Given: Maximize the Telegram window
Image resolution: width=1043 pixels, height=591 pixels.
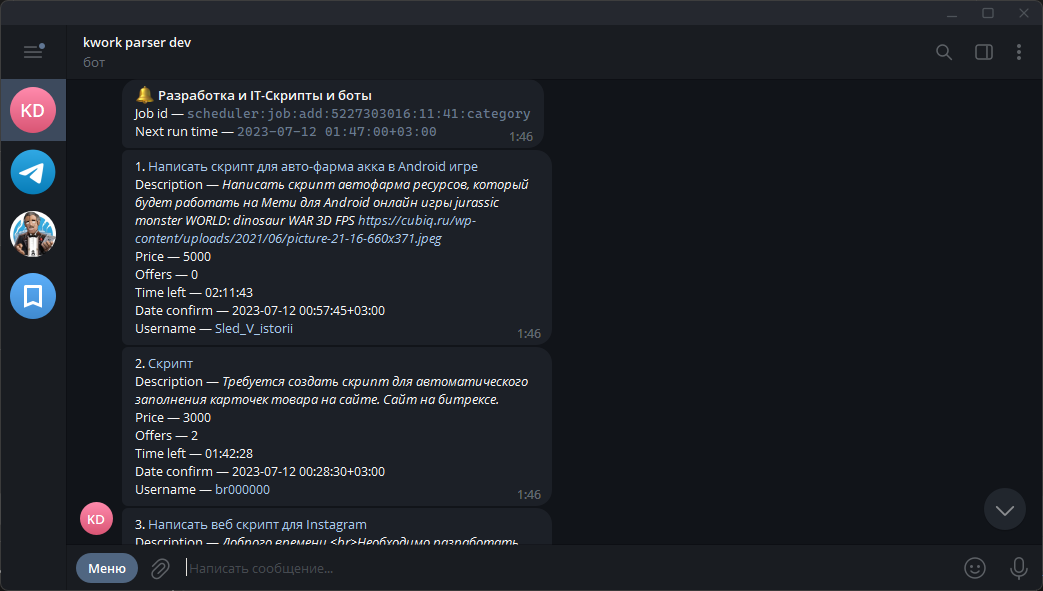Looking at the screenshot, I should (x=988, y=13).
